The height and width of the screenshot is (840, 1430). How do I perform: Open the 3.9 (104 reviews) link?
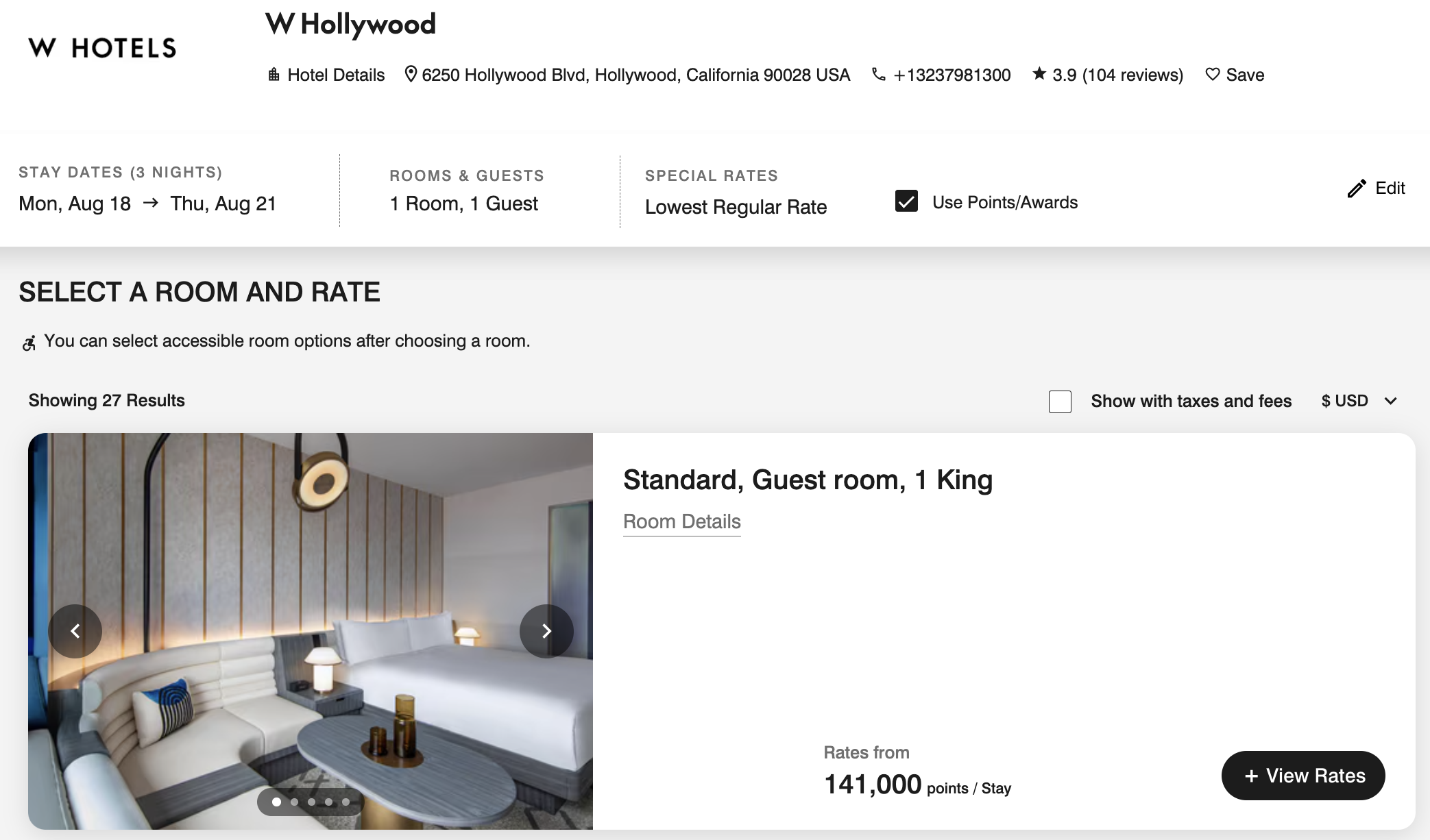(x=1117, y=75)
